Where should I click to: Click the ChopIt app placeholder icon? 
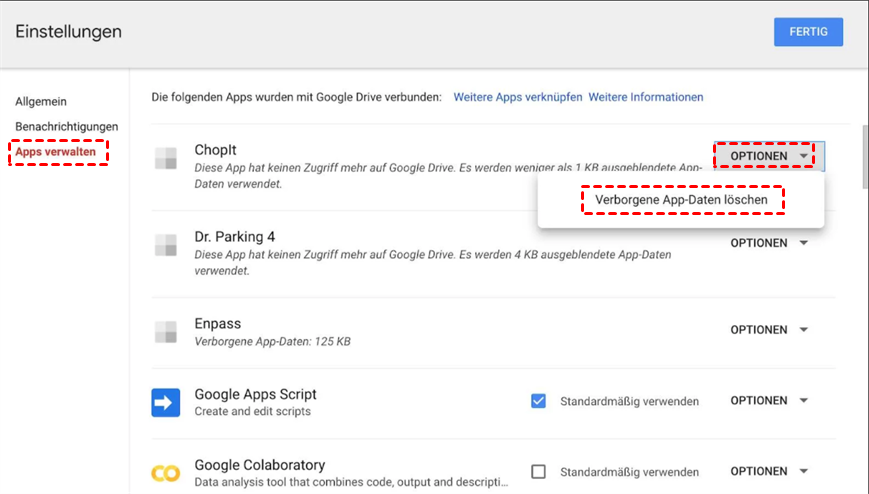165,158
